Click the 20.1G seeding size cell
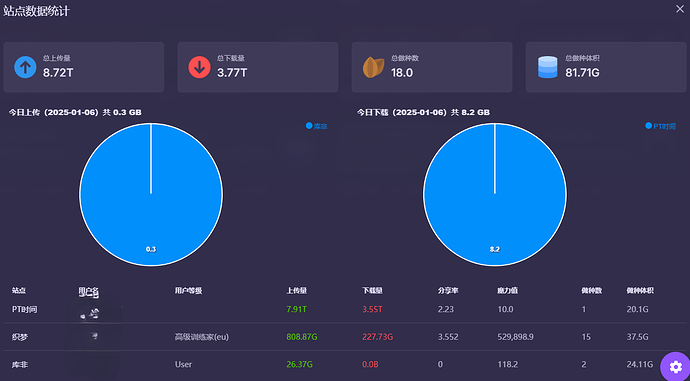 (638, 310)
